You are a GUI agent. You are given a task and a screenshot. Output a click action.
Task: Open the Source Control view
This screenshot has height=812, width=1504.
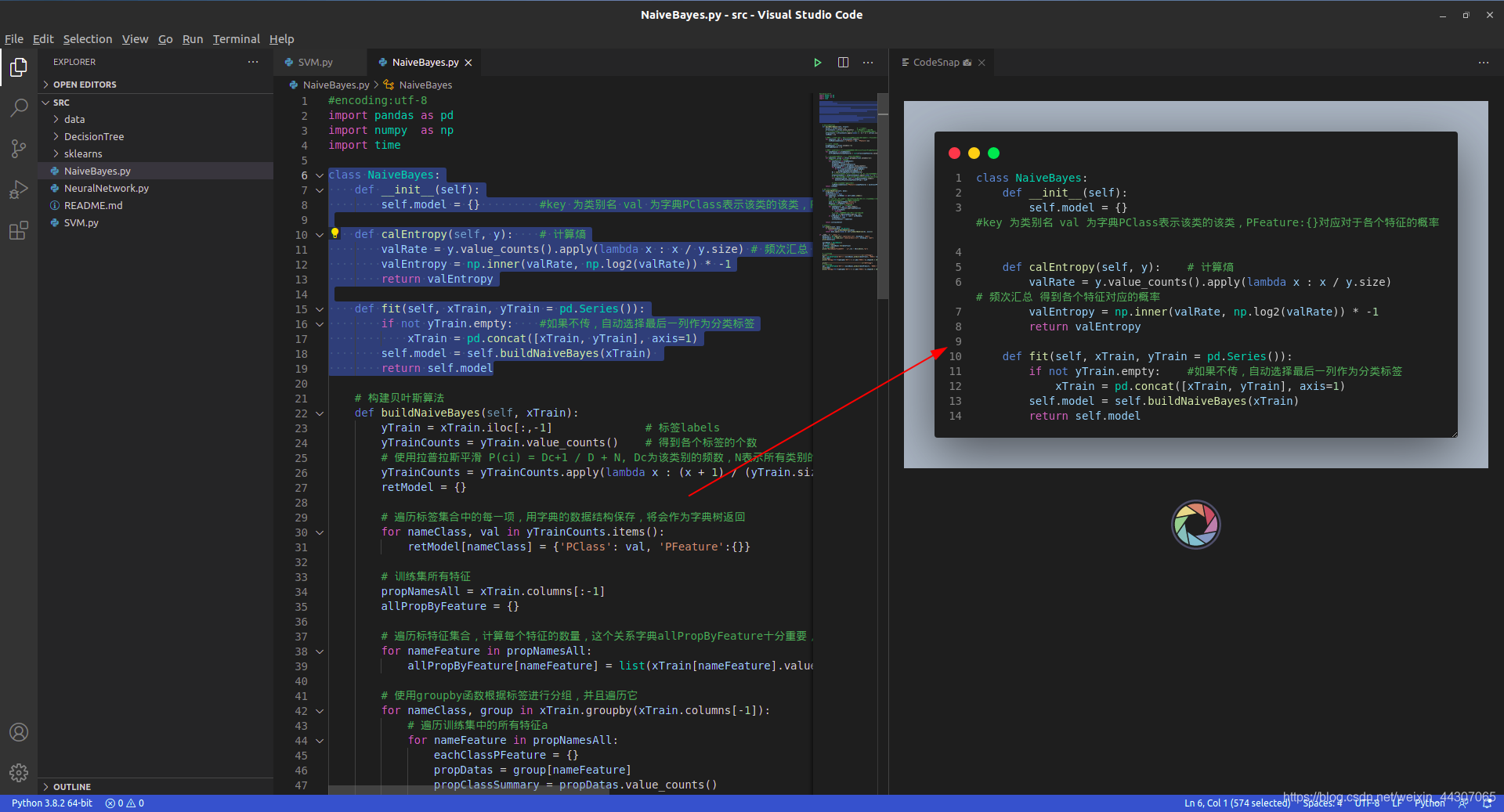pyautogui.click(x=19, y=149)
